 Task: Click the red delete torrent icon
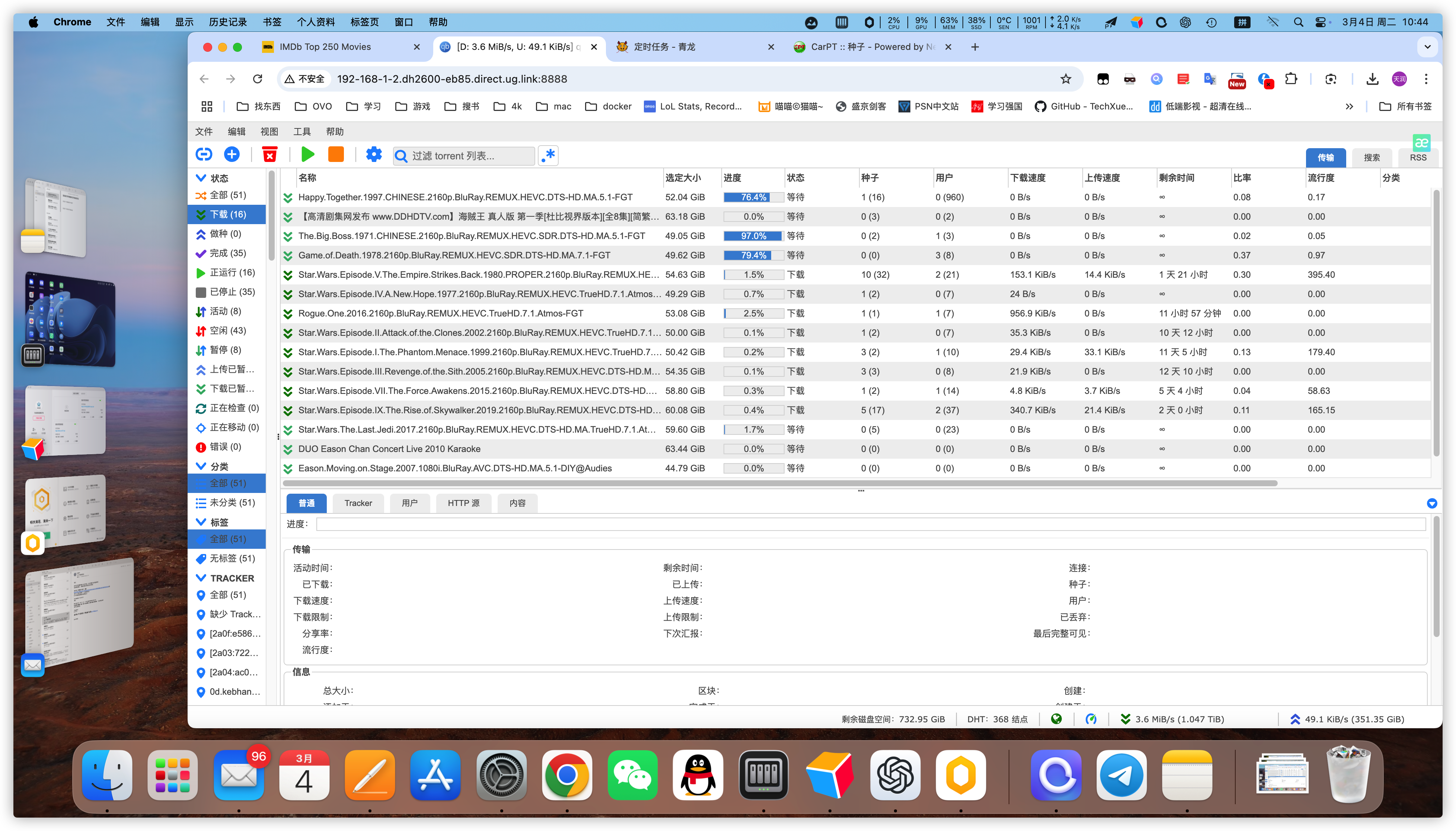(x=269, y=155)
